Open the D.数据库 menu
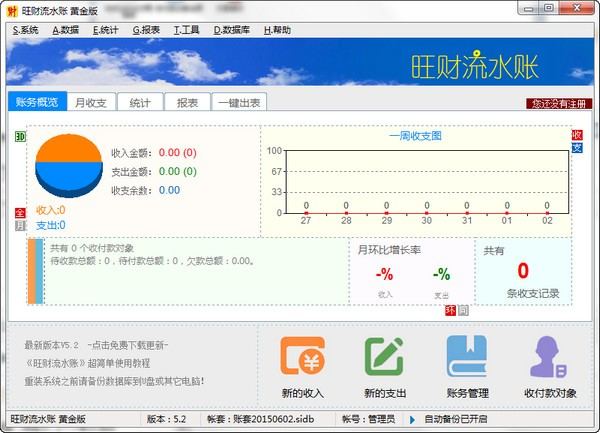600x433 pixels. click(x=232, y=30)
